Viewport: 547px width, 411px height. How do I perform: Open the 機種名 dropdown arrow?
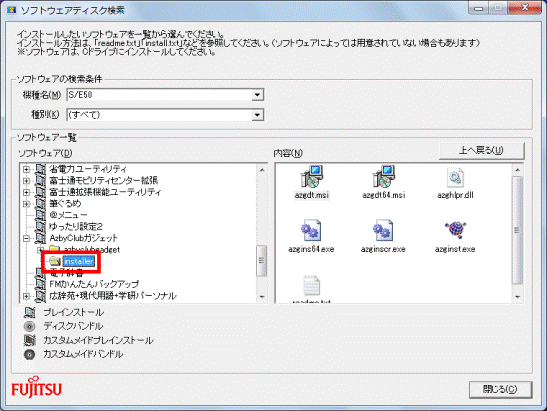pos(257,95)
